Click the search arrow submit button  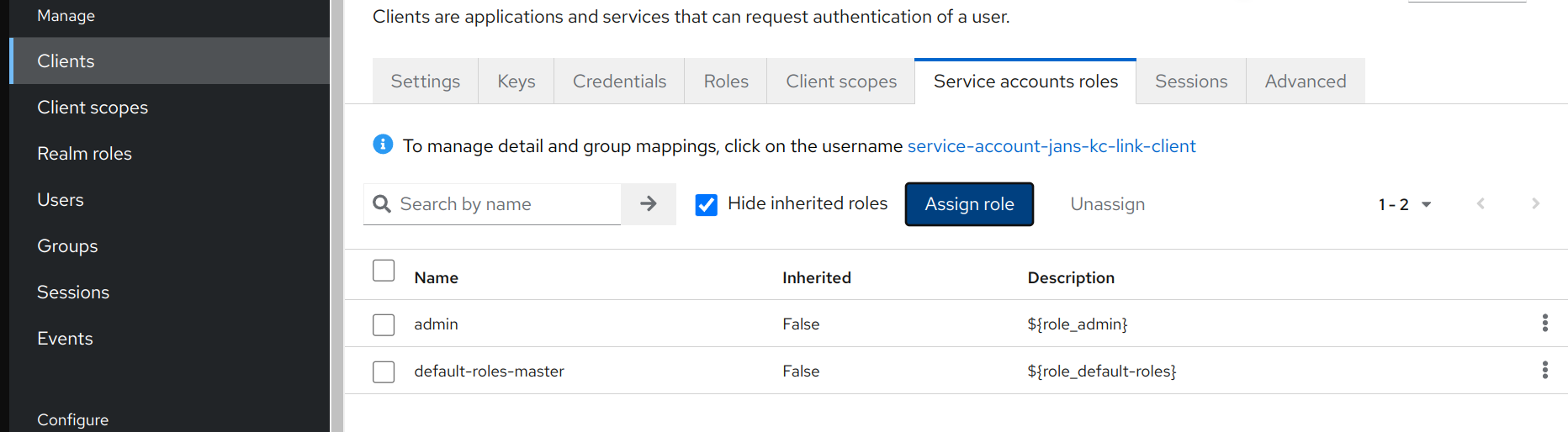click(x=648, y=204)
